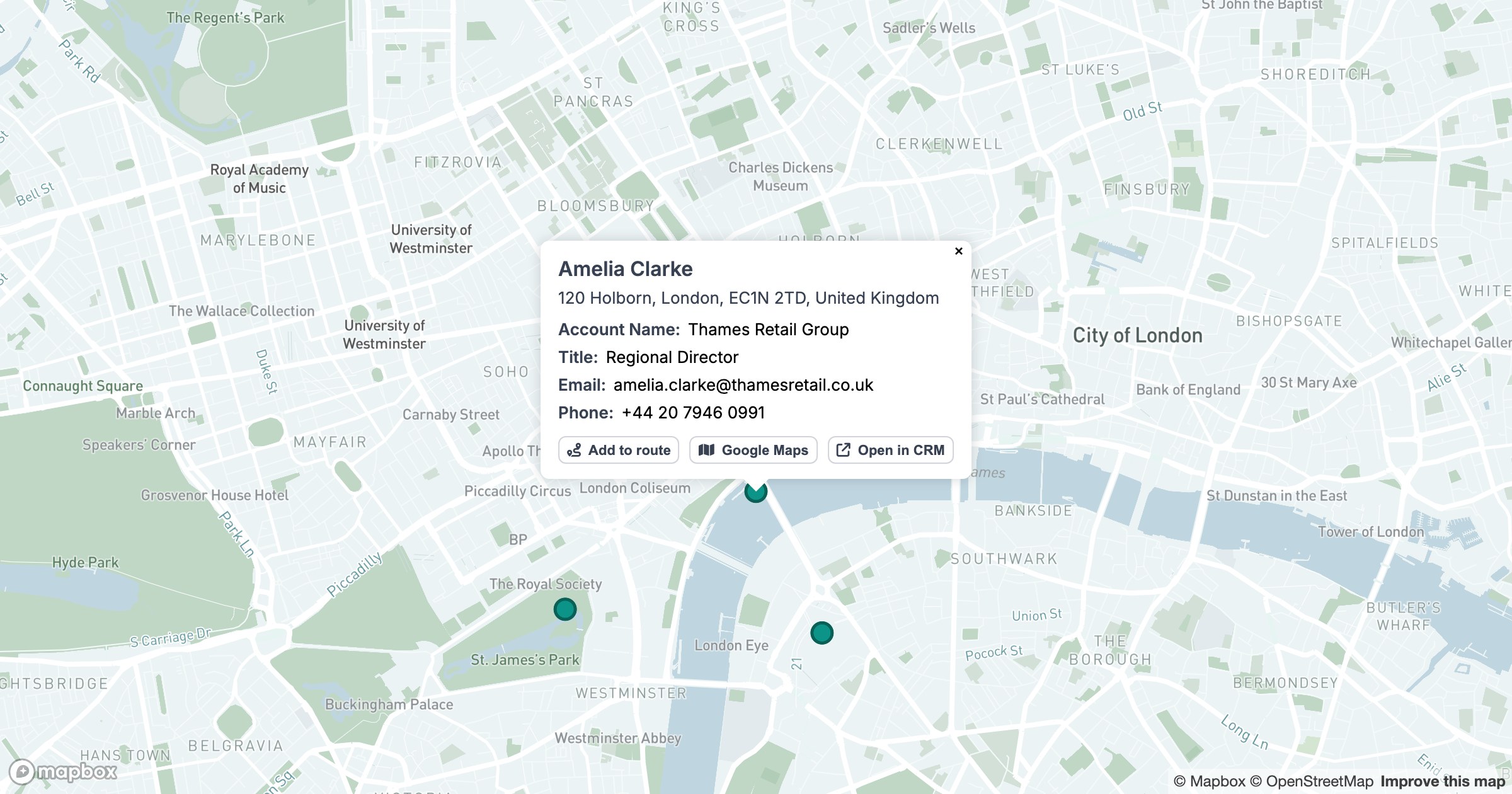
Task: Click the 120 Holborn address line
Action: [748, 298]
